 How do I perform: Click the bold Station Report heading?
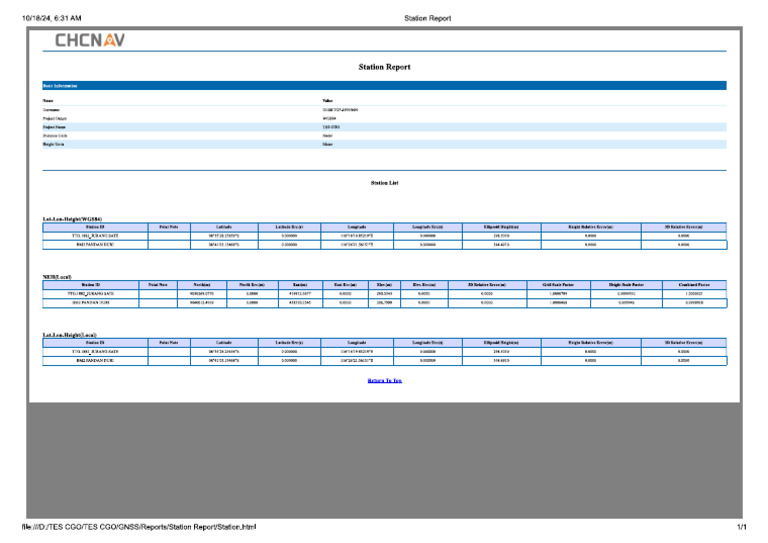click(384, 67)
